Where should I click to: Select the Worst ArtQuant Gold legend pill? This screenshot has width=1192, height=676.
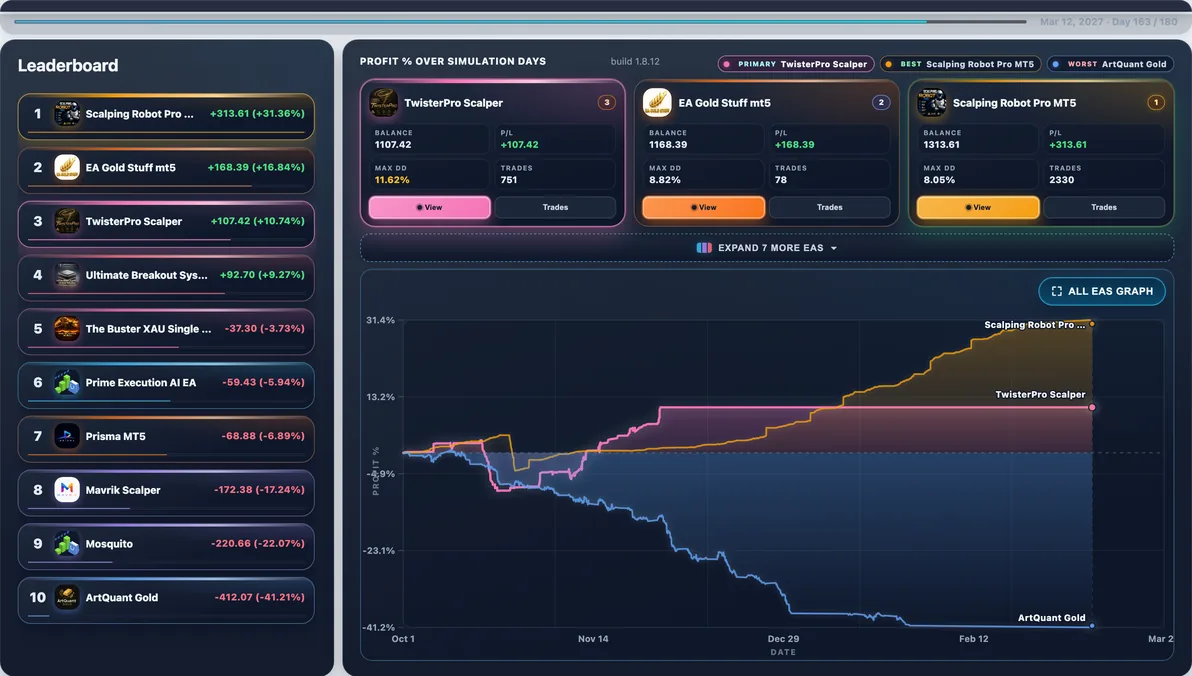(1110, 64)
